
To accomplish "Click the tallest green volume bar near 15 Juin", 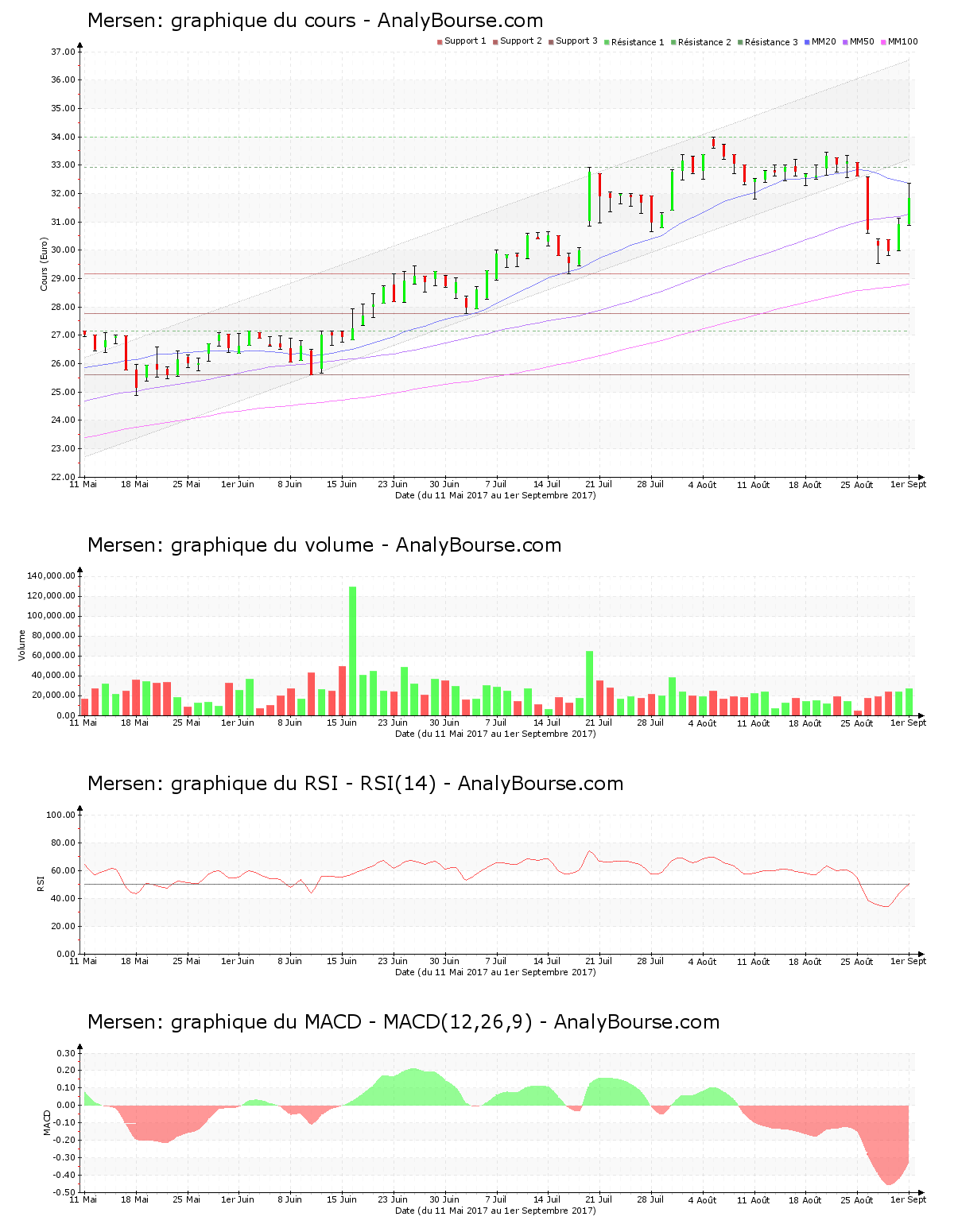I will [x=352, y=651].
